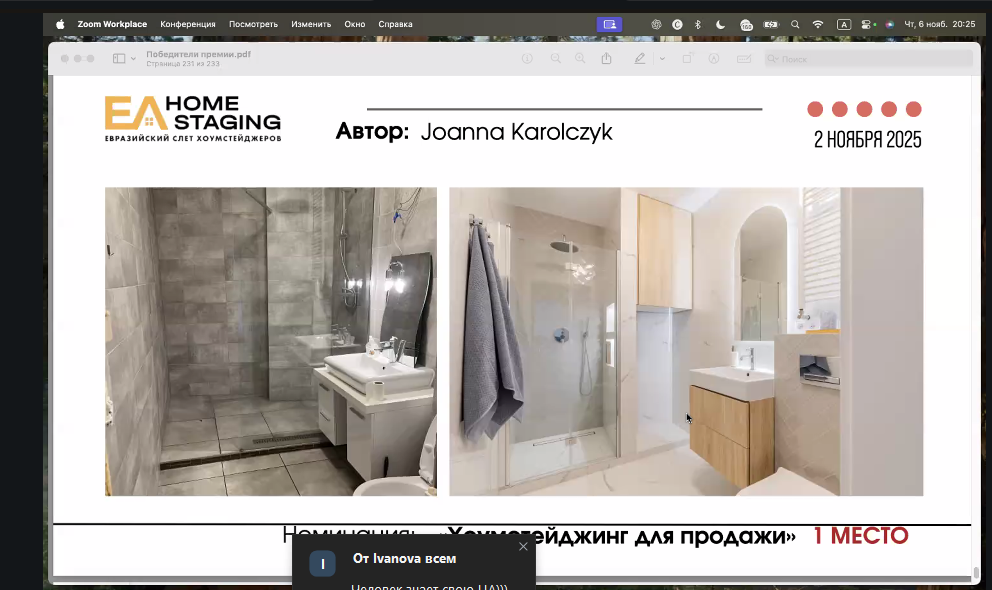
Task: Click the Share toolbar icon
Action: point(606,58)
